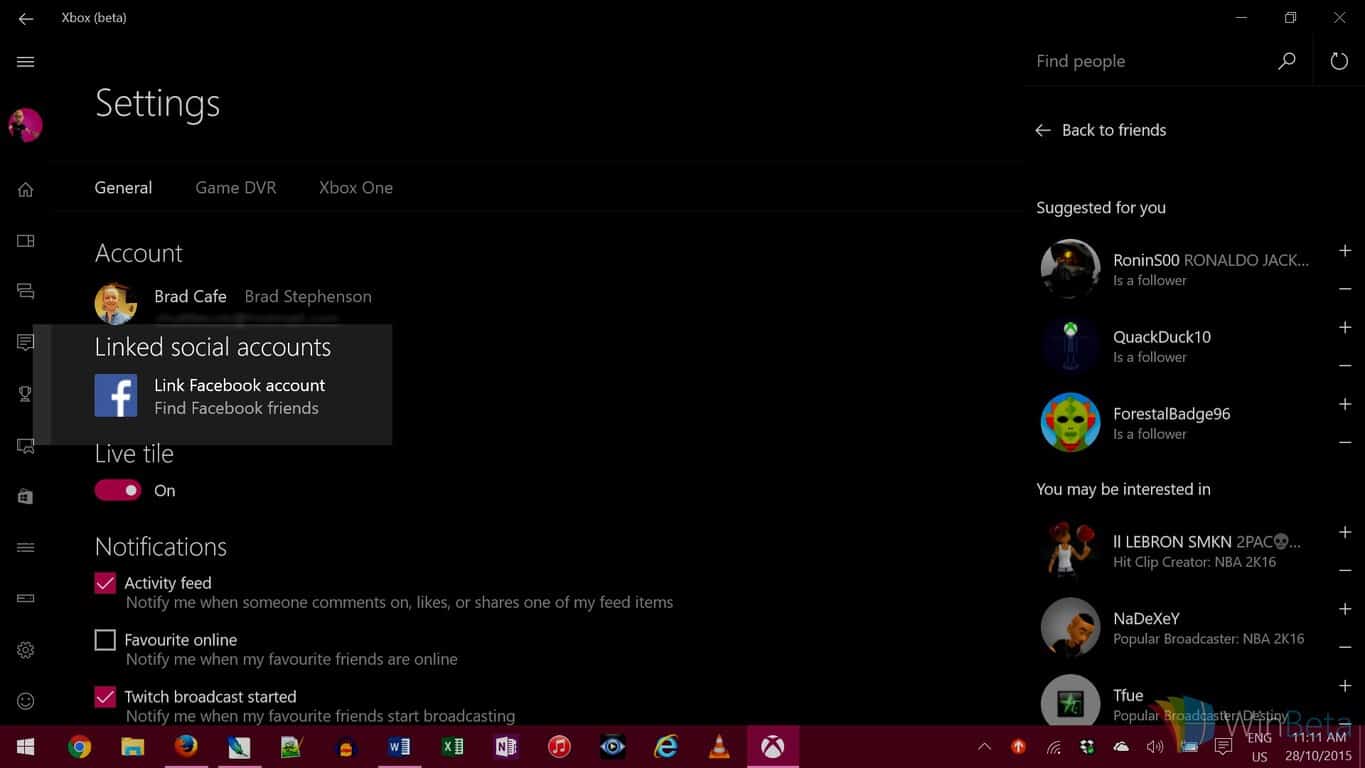Open Game DVR from the sidebar icon
The width and height of the screenshot is (1365, 768).
pyautogui.click(x=25, y=445)
